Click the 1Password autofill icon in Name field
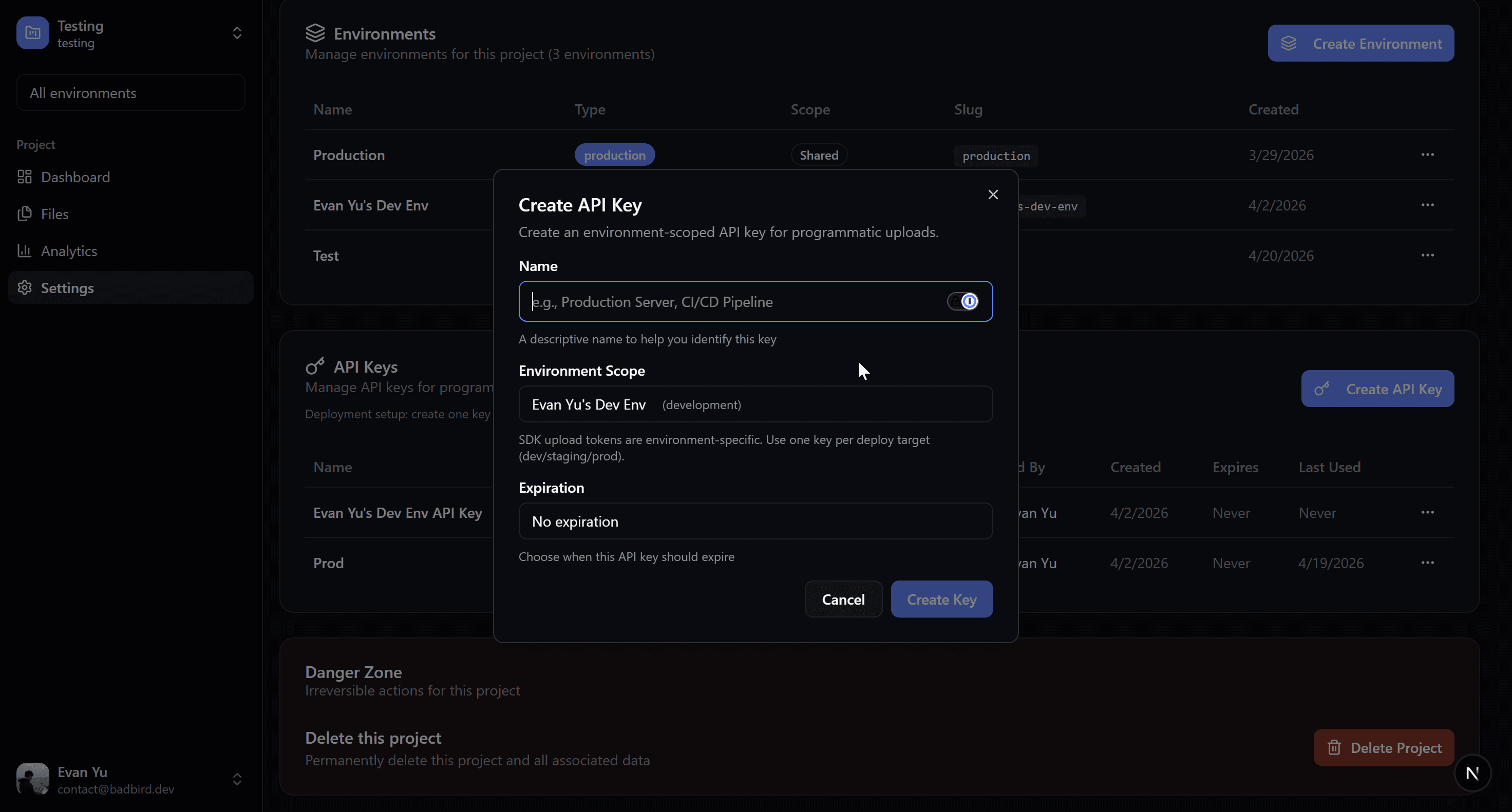This screenshot has height=812, width=1512. [969, 302]
